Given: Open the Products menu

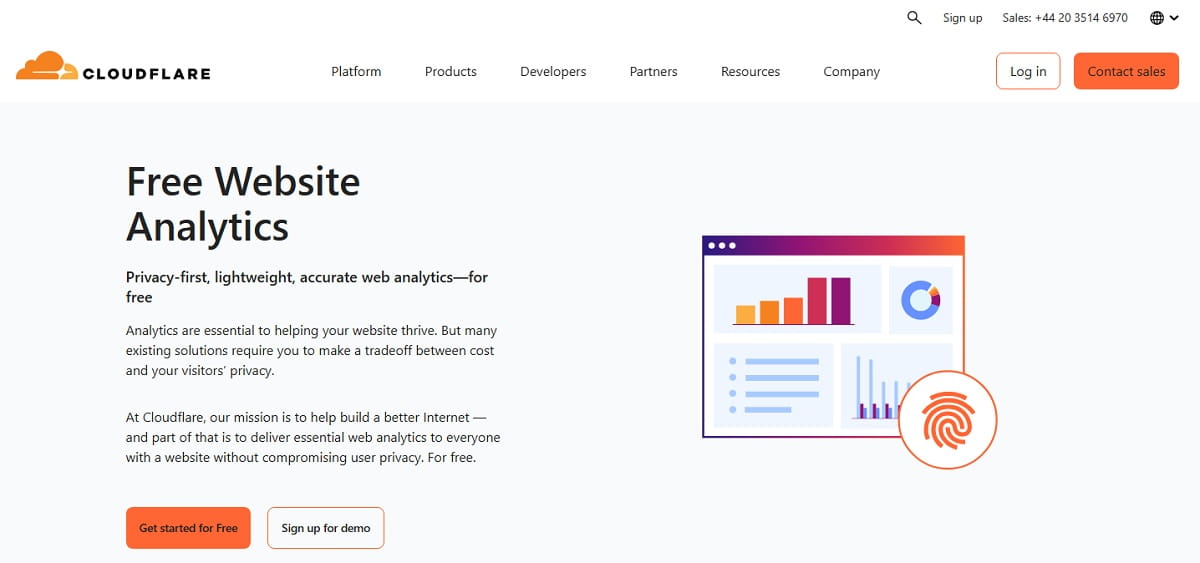Looking at the screenshot, I should click(451, 72).
